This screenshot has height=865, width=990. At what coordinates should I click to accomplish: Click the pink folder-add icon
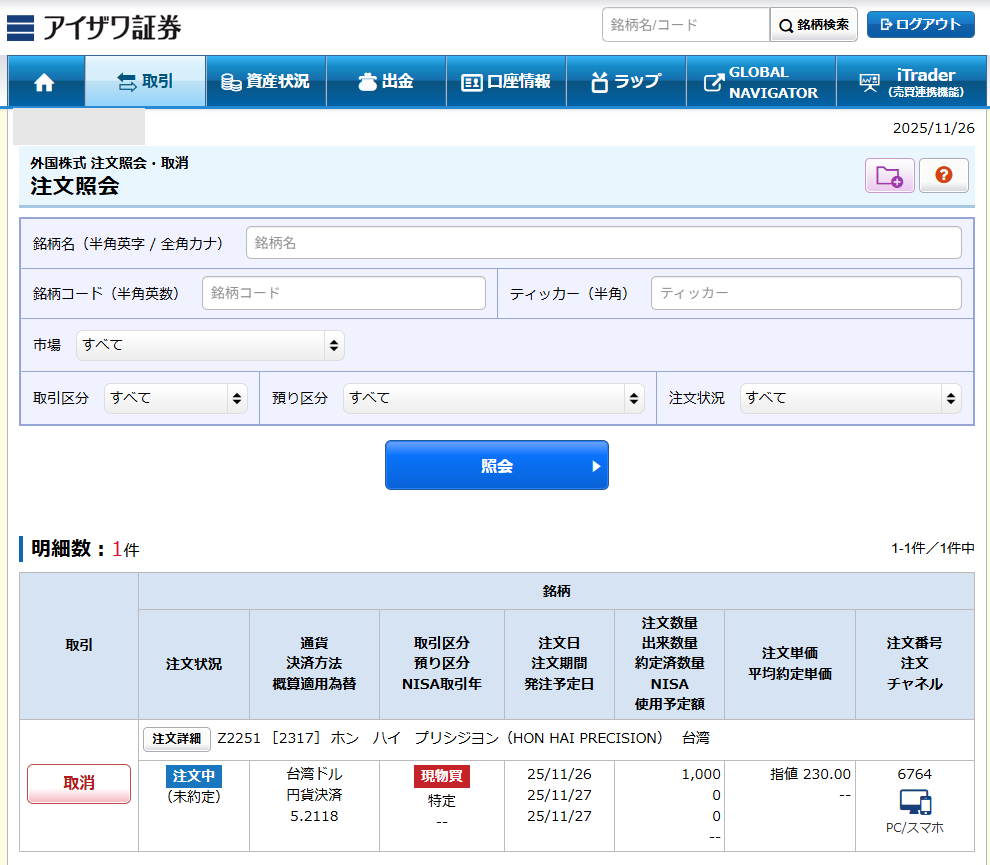click(889, 176)
